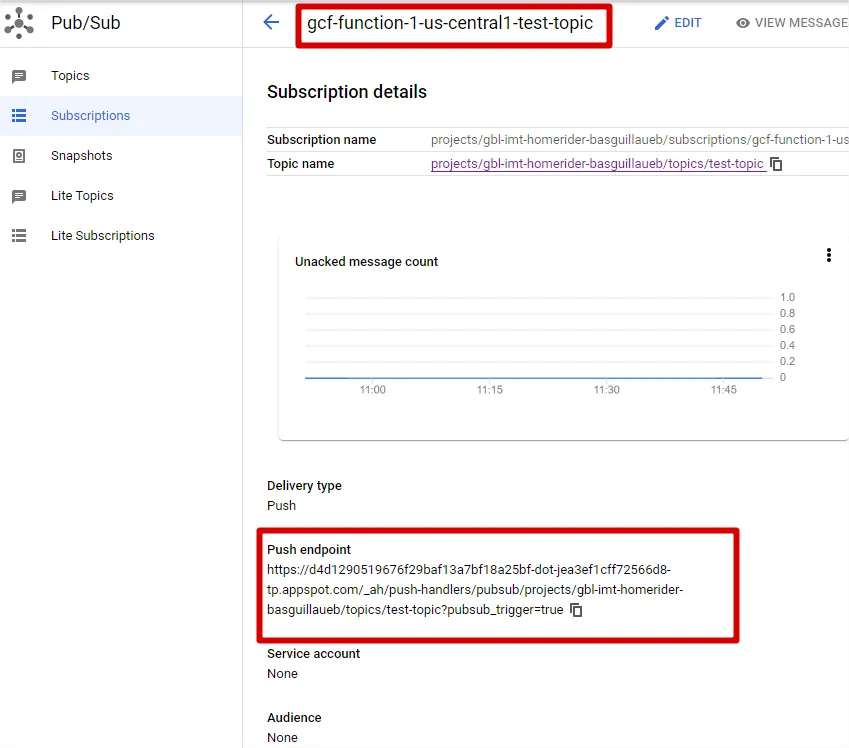This screenshot has height=748, width=849.
Task: Click the Audience label
Action: [x=294, y=718]
